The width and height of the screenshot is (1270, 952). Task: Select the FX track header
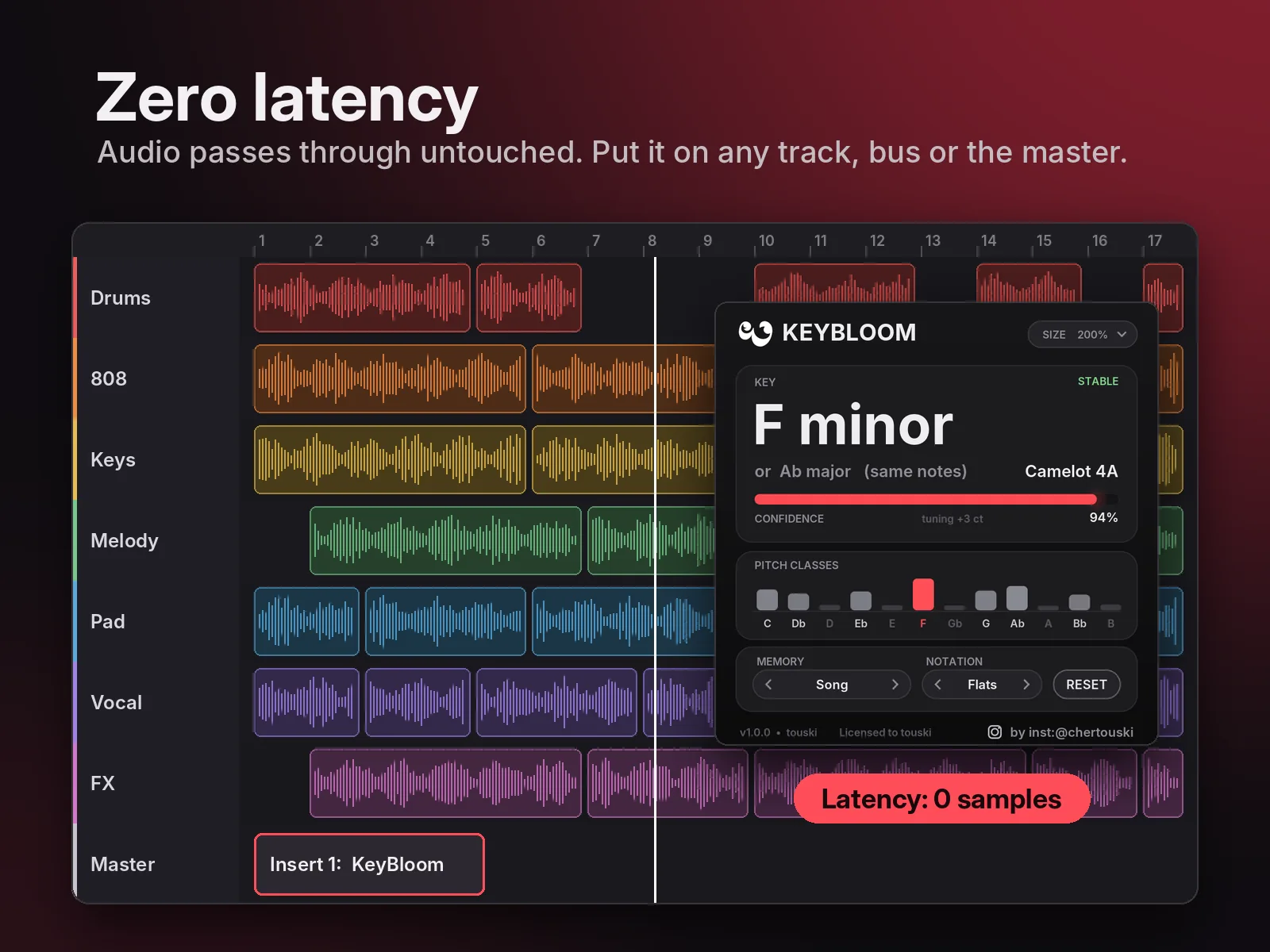(156, 783)
